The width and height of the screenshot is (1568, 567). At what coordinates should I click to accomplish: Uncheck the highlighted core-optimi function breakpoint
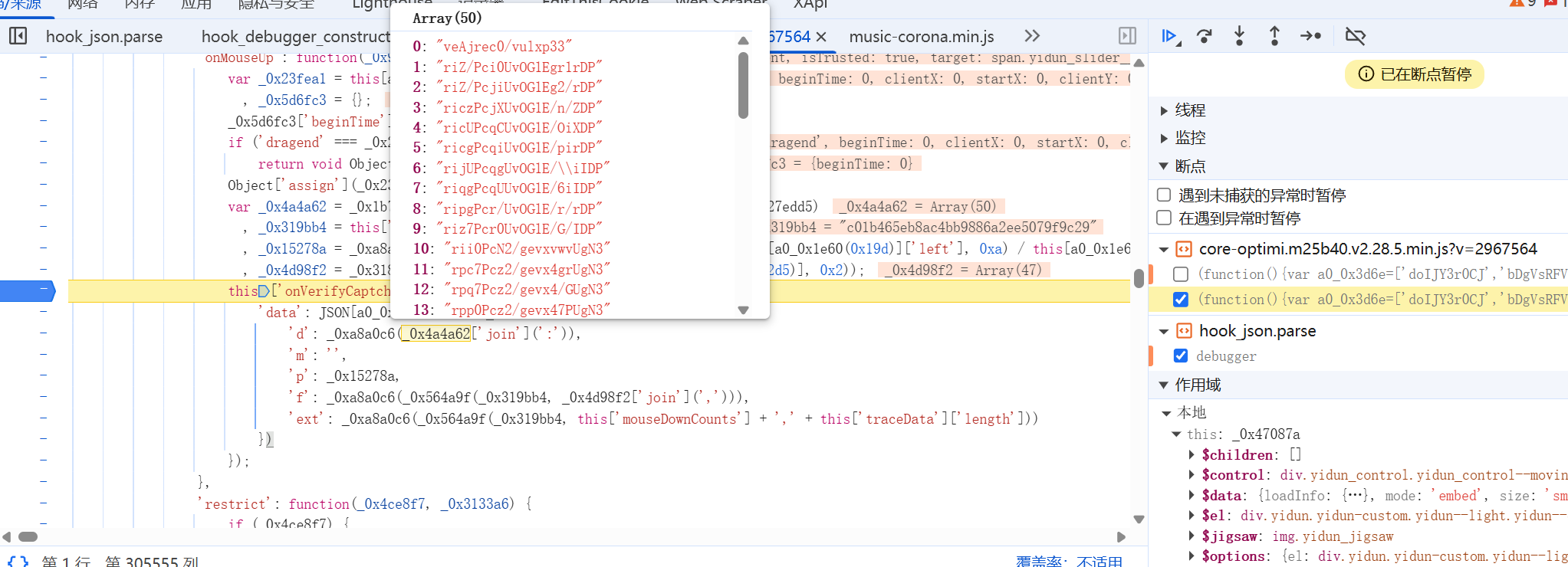tap(1181, 300)
